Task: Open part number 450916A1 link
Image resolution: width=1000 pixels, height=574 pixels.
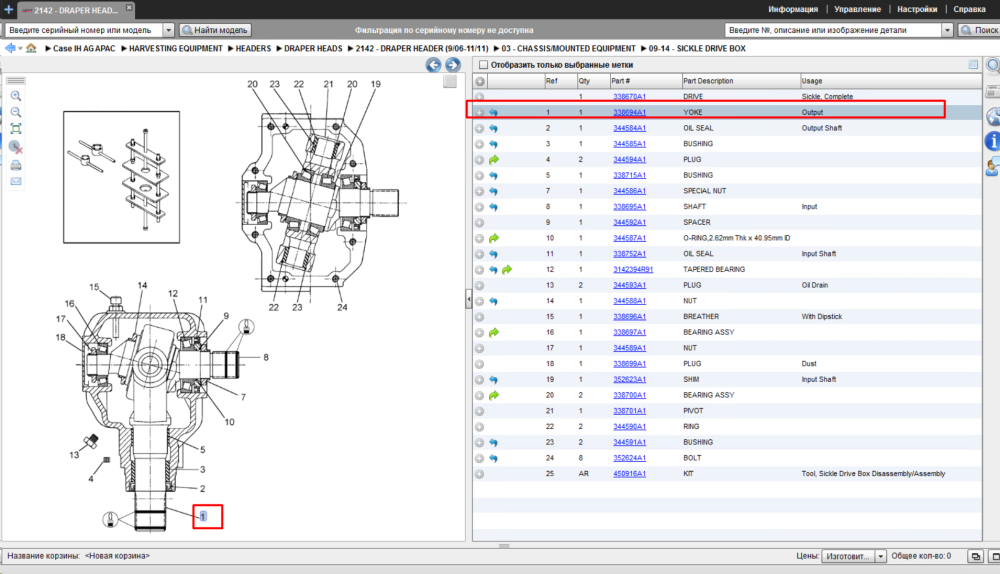Action: click(629, 474)
